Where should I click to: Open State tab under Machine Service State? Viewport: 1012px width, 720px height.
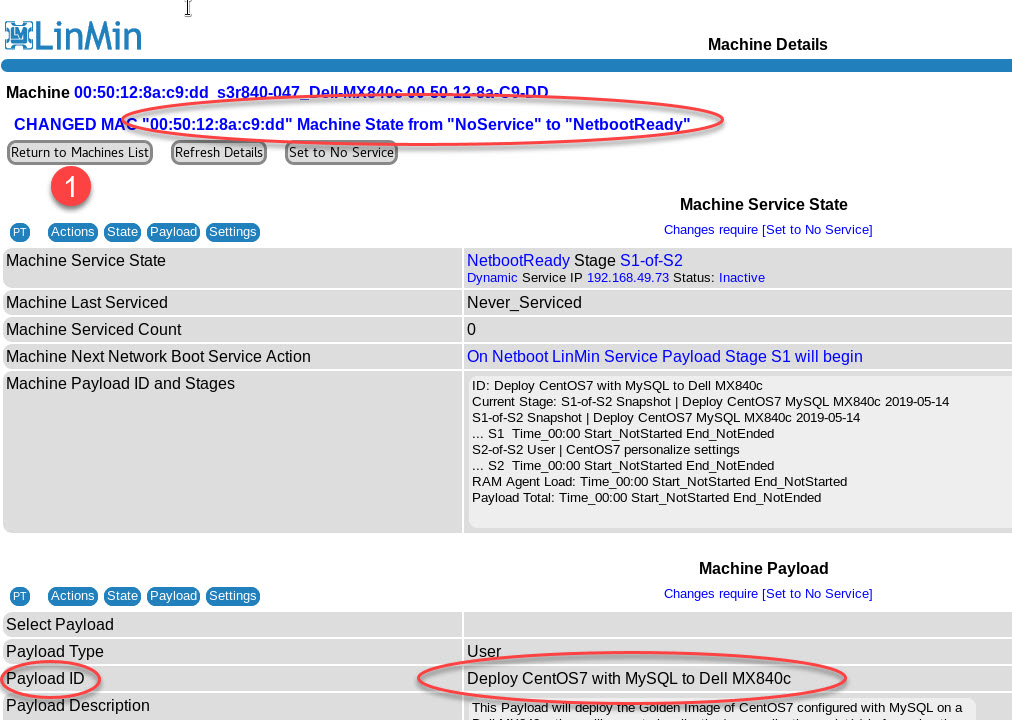[122, 232]
